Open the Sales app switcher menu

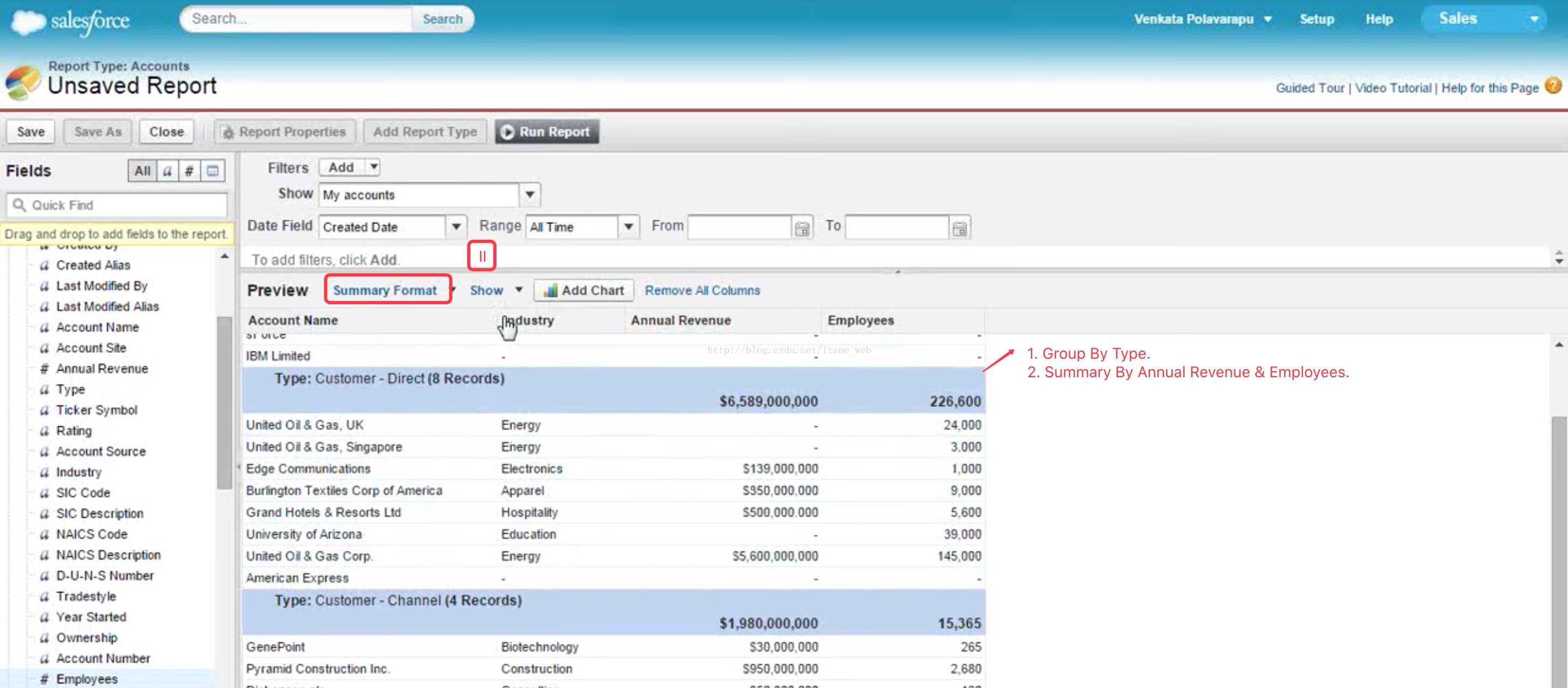pyautogui.click(x=1483, y=19)
